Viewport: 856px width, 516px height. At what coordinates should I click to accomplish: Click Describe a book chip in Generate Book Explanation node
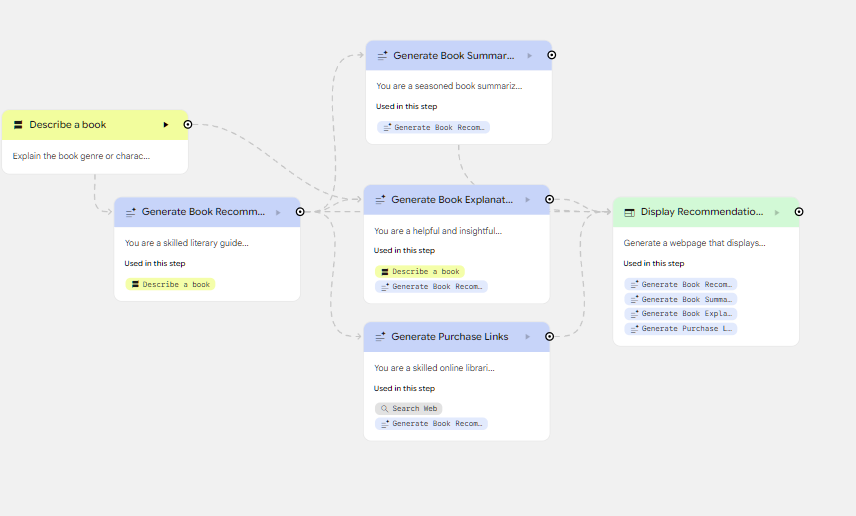(x=419, y=271)
